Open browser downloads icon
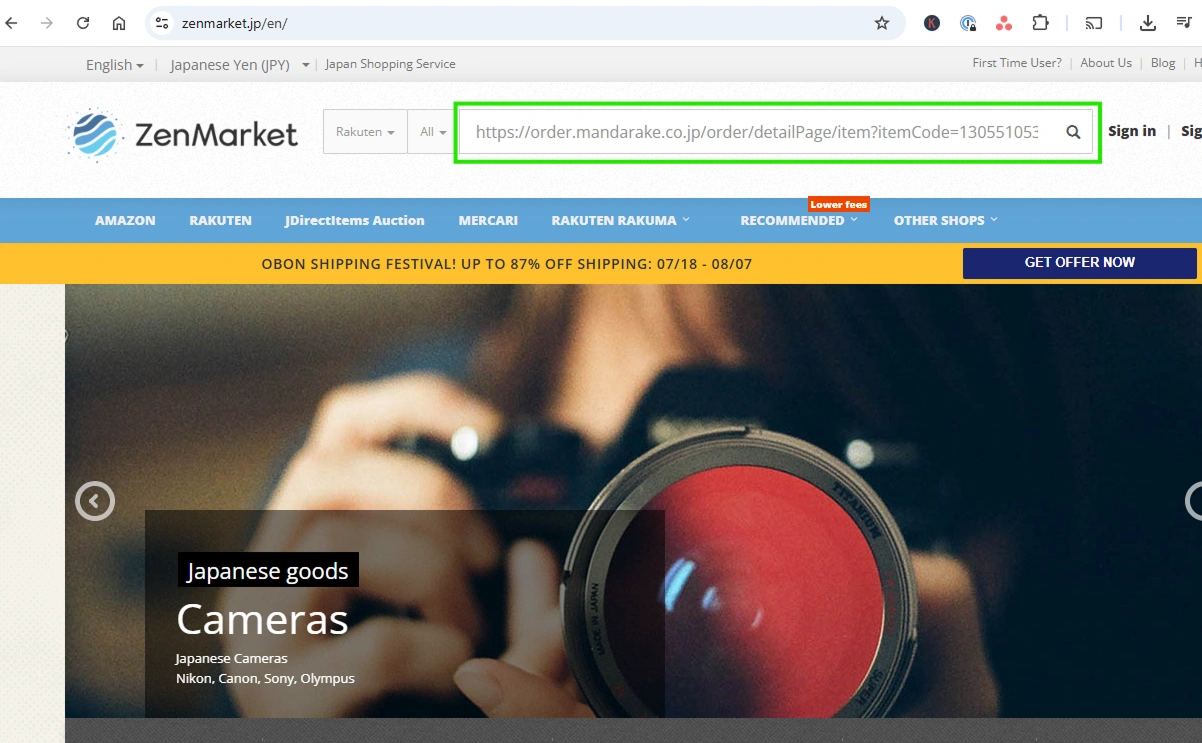The width and height of the screenshot is (1202, 743). (1147, 23)
